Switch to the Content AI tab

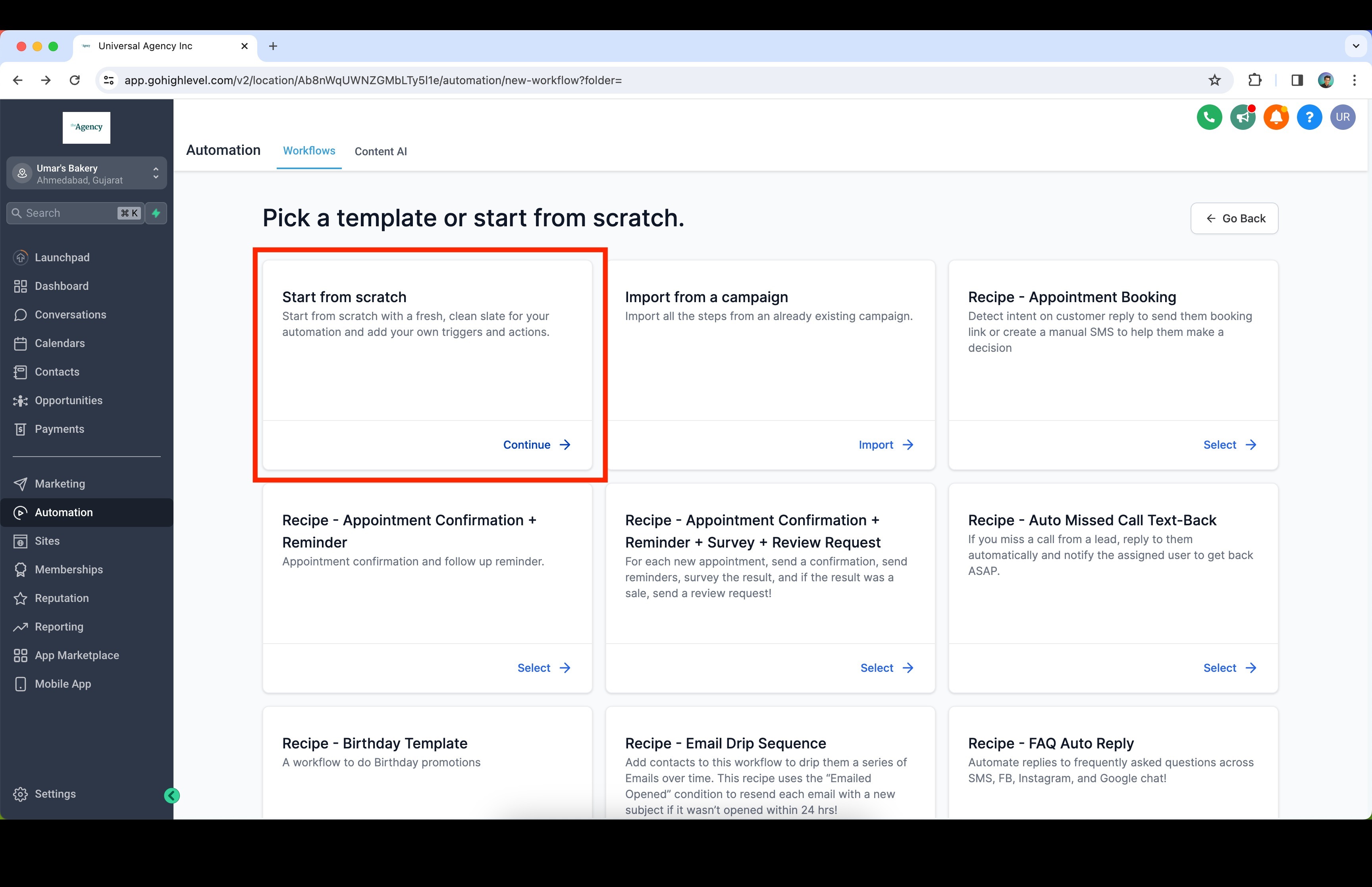381,152
